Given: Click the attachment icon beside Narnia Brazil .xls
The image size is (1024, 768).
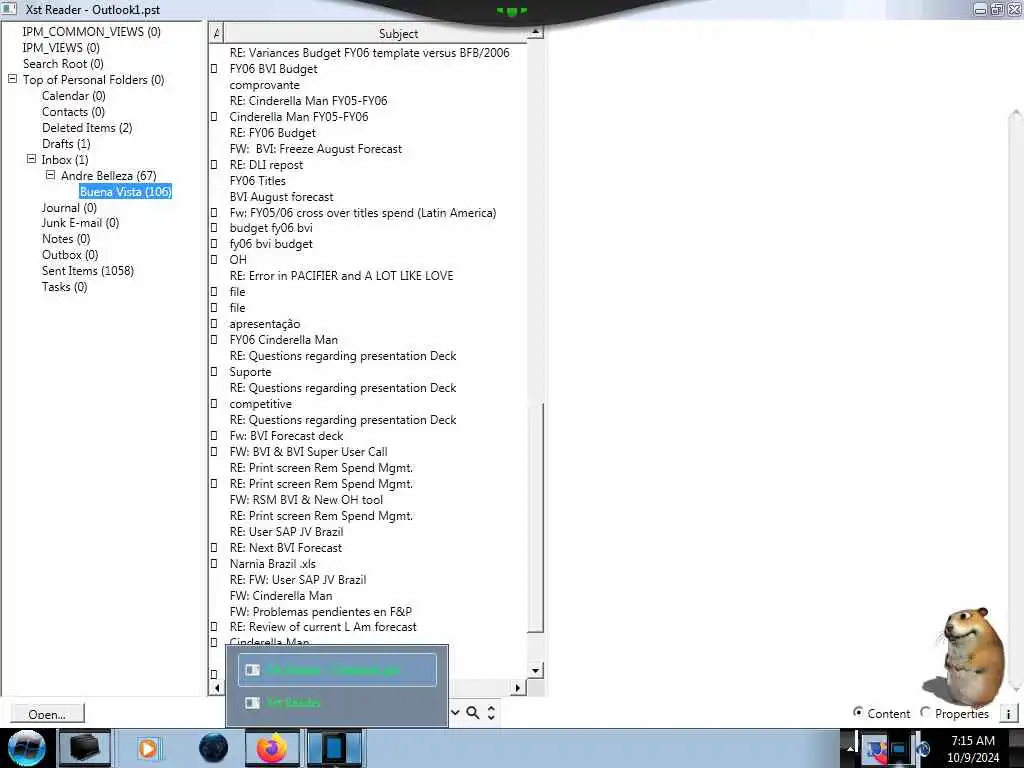Looking at the screenshot, I should (x=214, y=564).
